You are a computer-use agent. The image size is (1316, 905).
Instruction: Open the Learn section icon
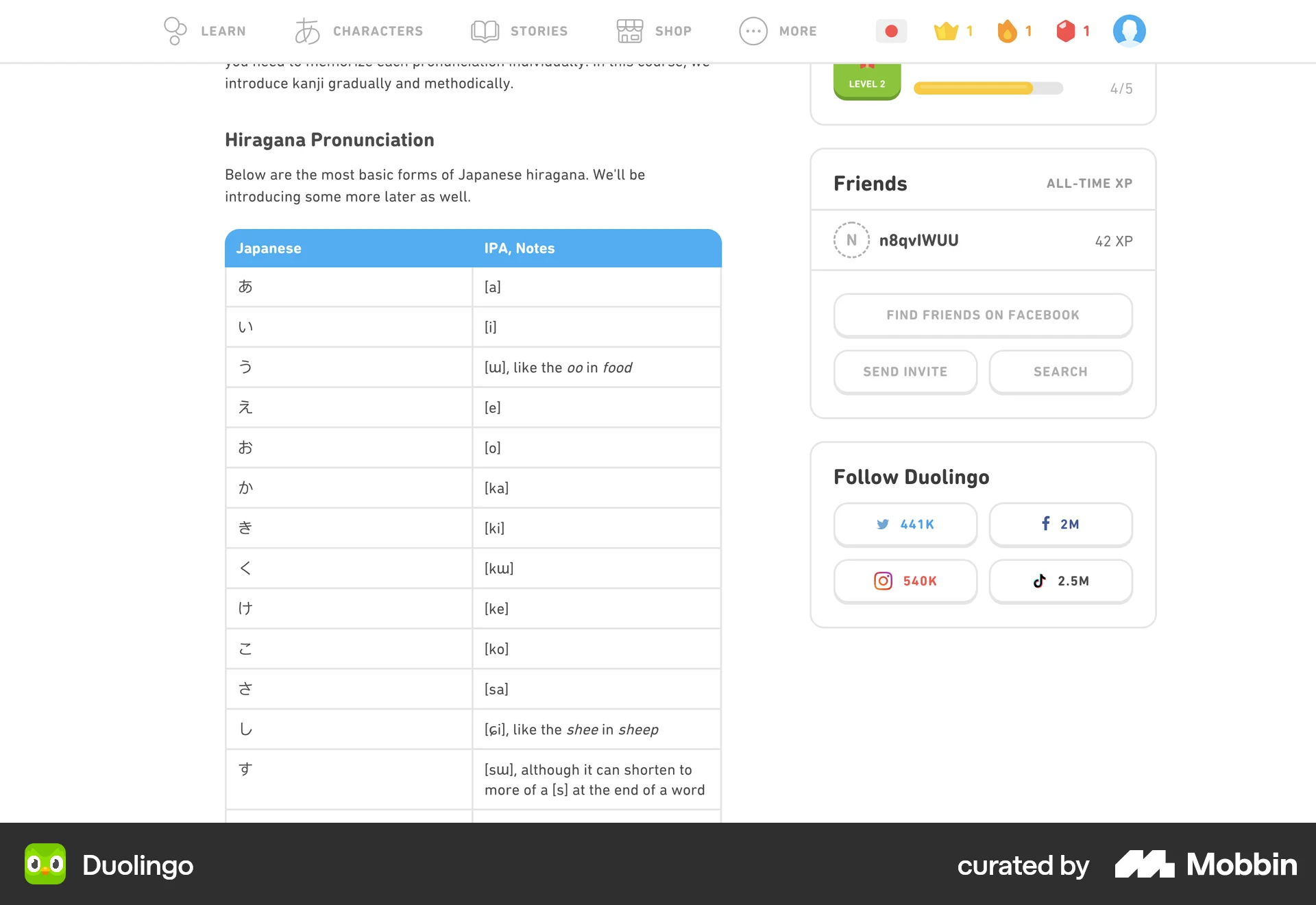click(x=175, y=31)
